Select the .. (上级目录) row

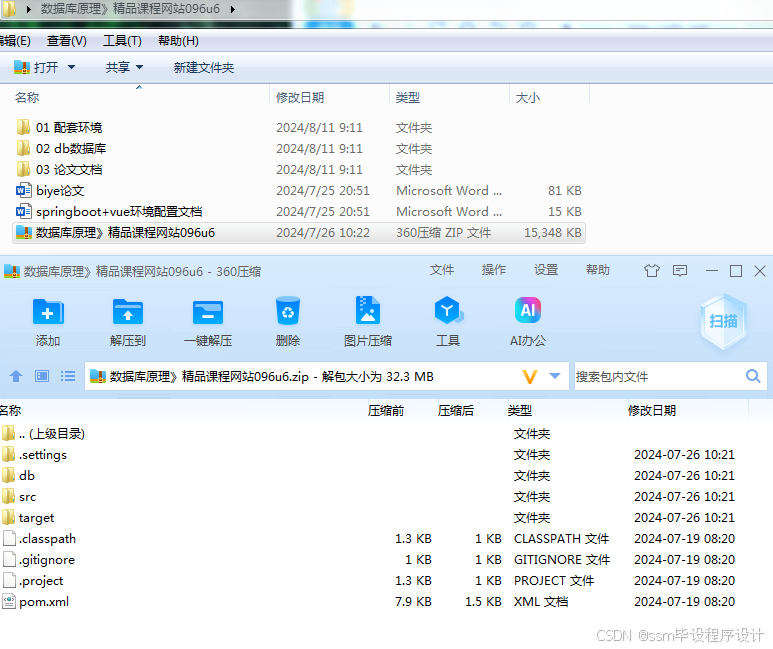(x=375, y=433)
